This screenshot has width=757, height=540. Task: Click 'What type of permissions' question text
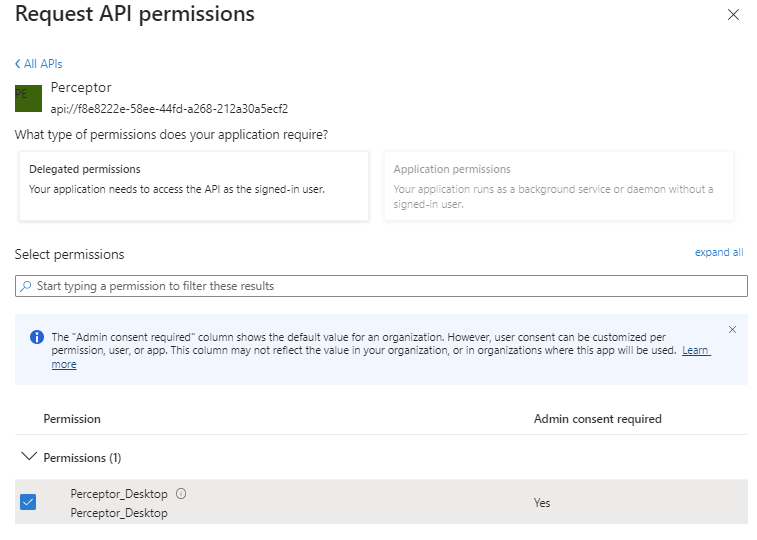171,135
